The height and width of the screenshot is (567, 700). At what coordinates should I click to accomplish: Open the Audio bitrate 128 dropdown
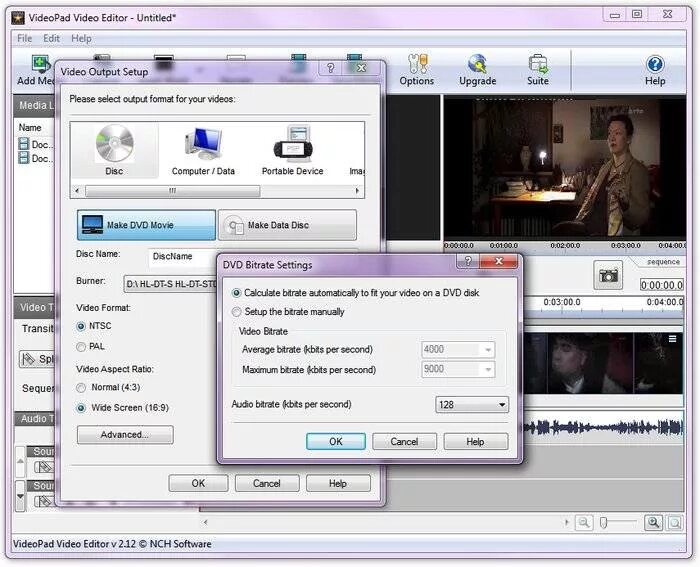tap(472, 404)
